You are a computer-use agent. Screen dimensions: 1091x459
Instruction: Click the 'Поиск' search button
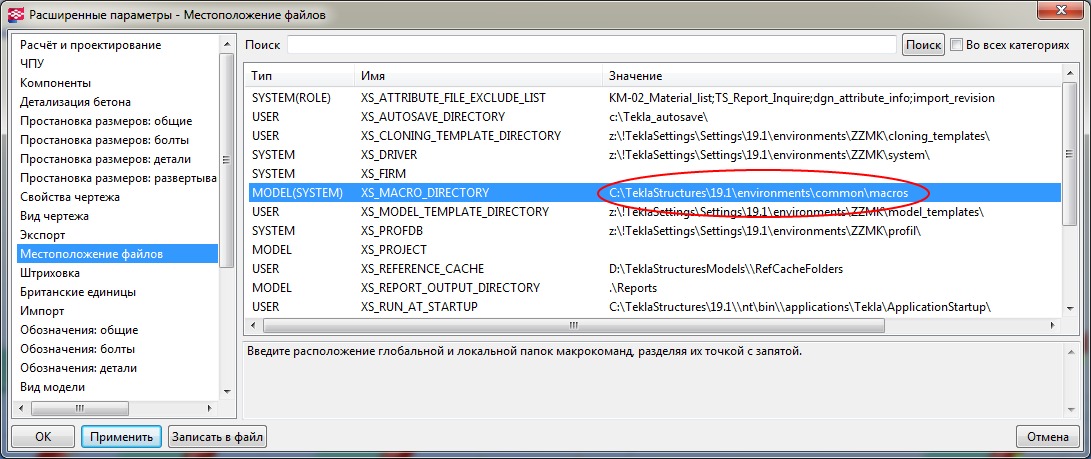[x=923, y=45]
